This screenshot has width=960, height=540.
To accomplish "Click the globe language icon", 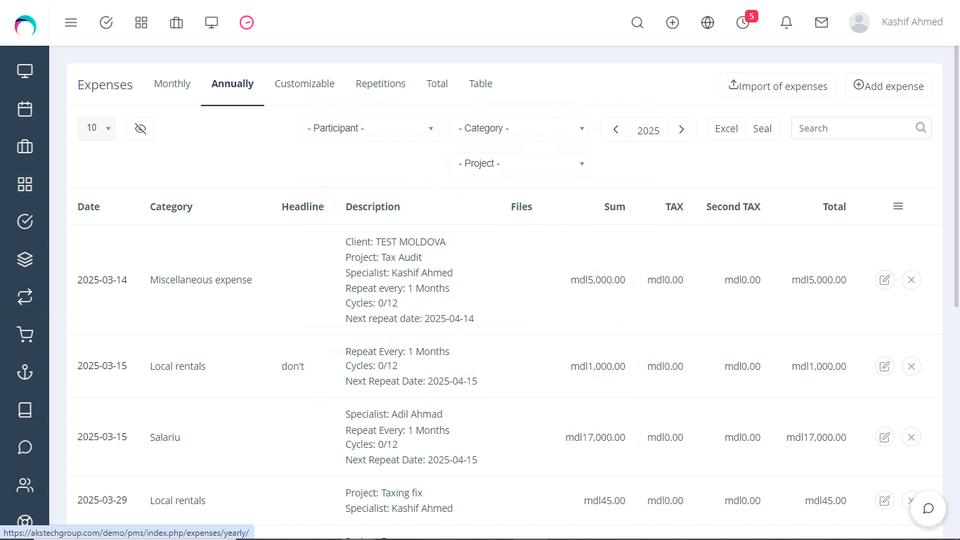I will 708,22.
